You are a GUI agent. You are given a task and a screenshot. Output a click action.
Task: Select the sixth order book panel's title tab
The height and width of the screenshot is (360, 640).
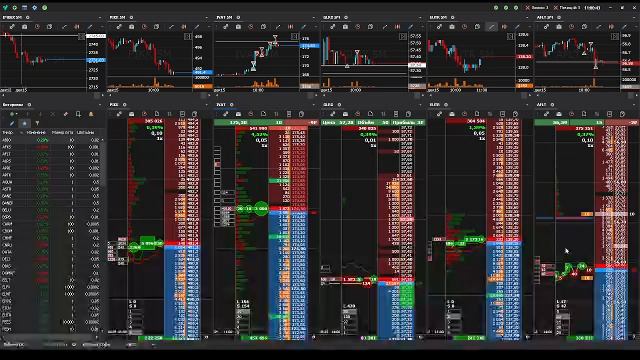[542, 105]
